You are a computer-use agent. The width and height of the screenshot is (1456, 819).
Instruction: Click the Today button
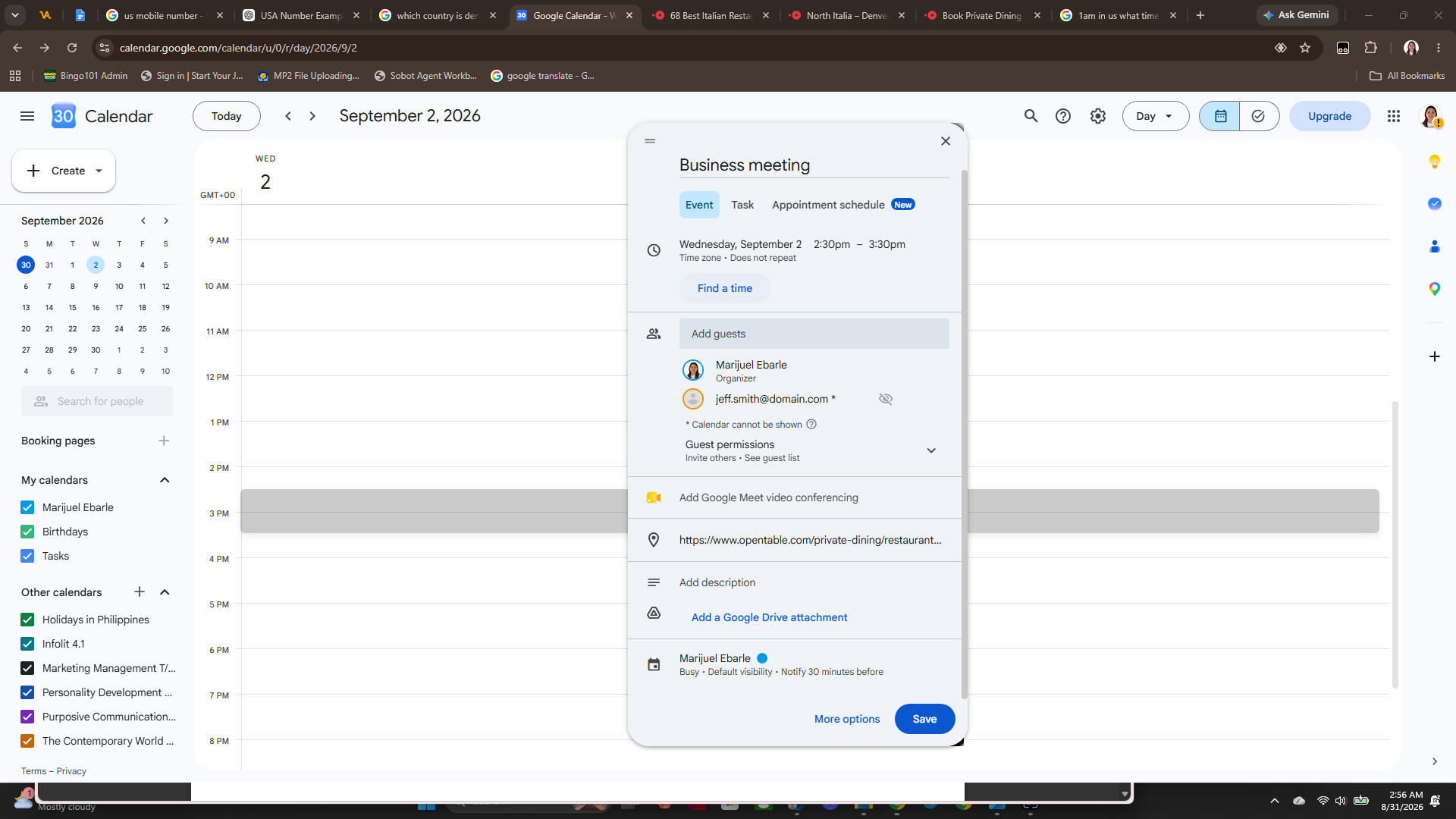[x=227, y=116]
